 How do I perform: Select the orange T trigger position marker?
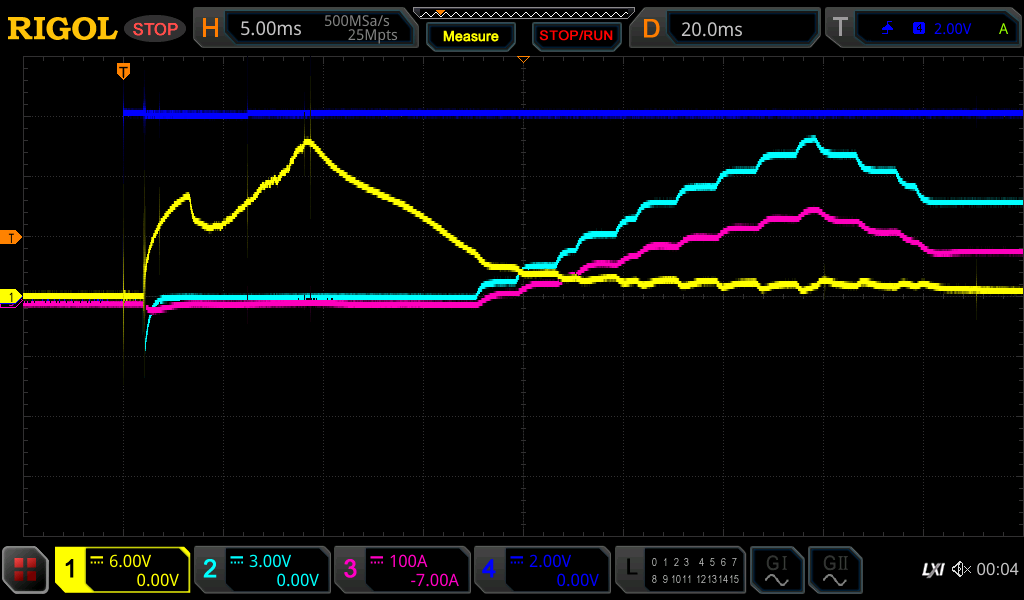click(x=123, y=71)
